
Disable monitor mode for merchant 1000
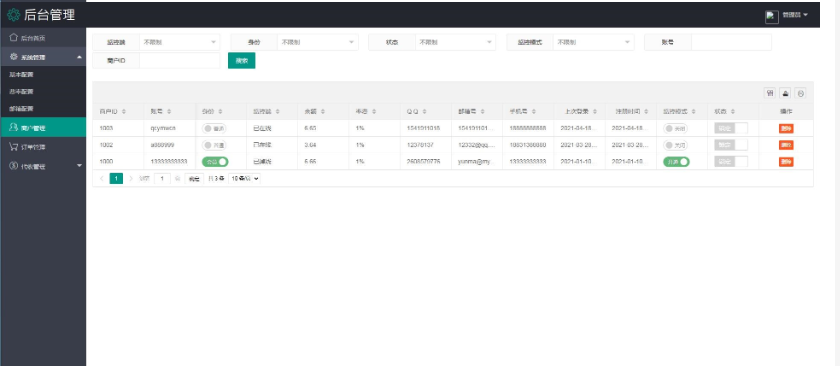(676, 162)
